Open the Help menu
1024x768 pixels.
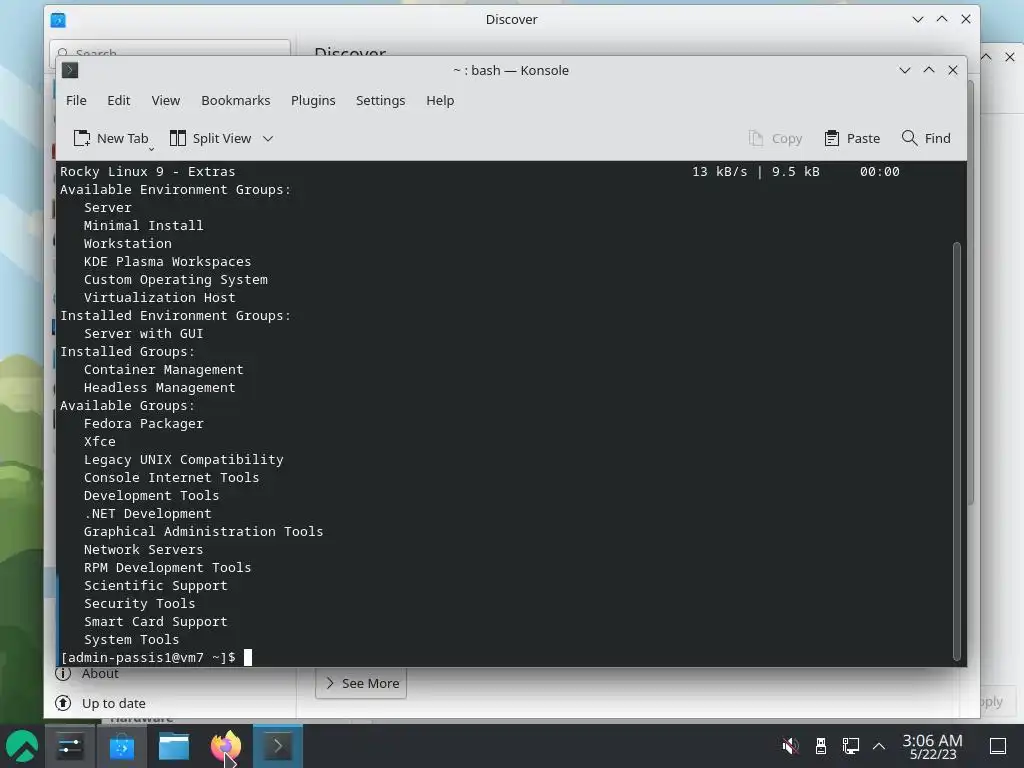[x=440, y=101]
